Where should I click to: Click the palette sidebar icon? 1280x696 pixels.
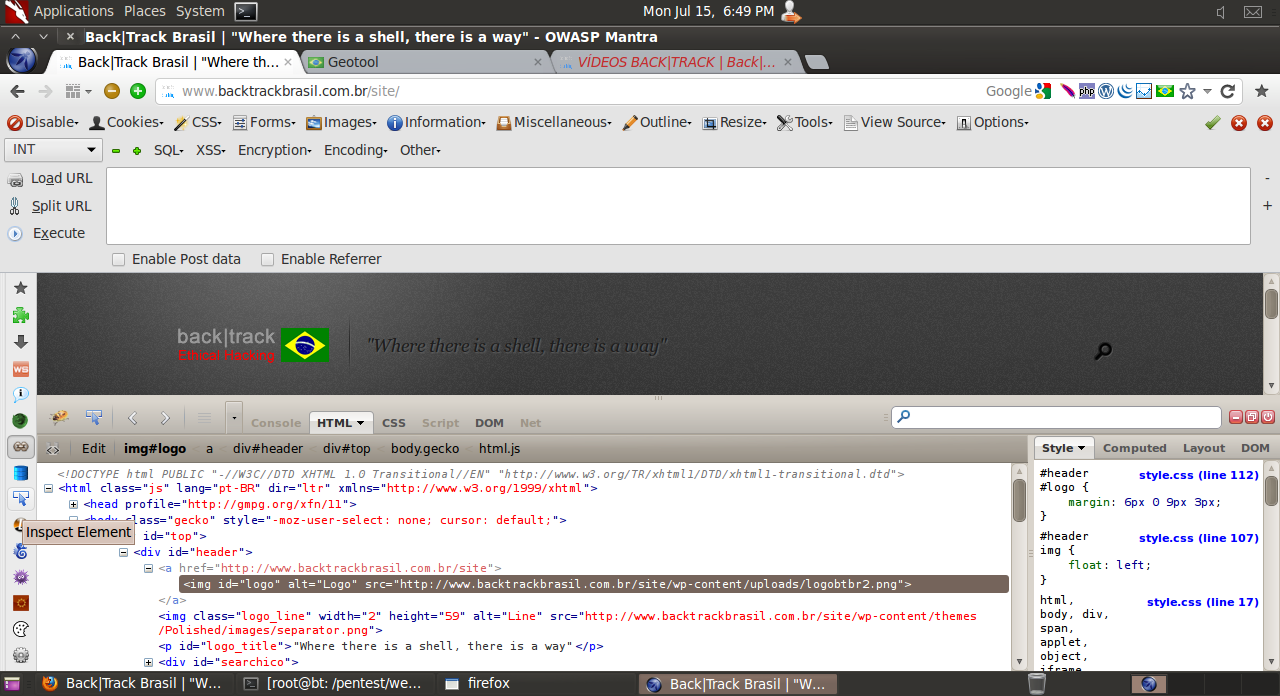20,629
